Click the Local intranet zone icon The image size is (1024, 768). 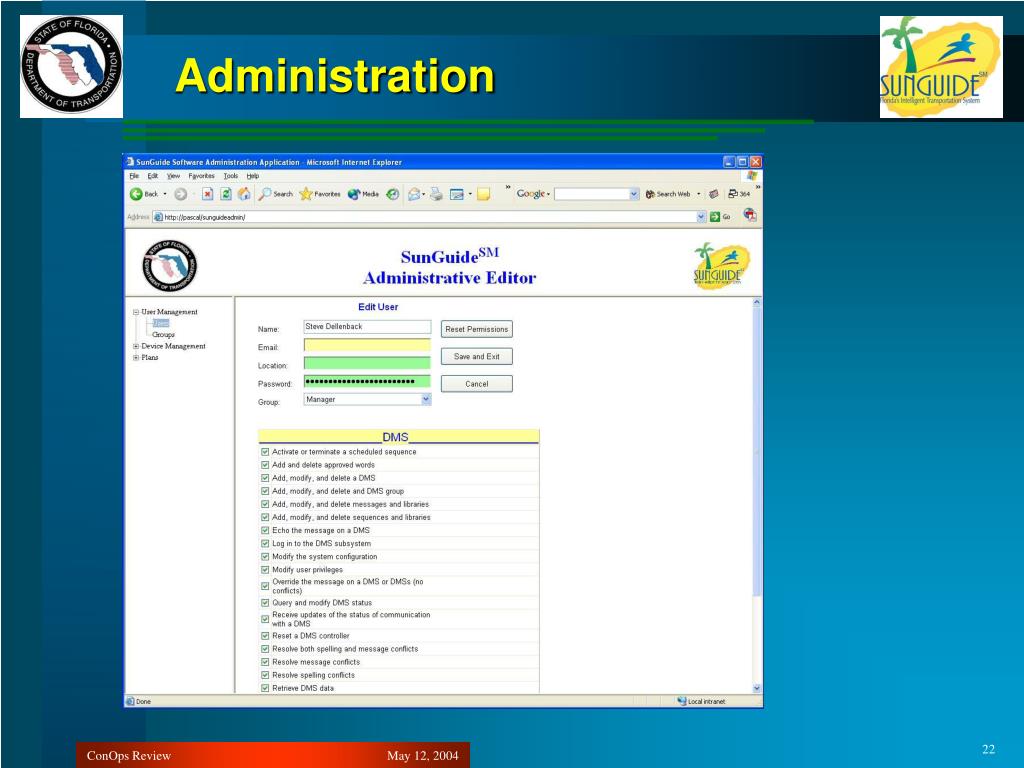[682, 701]
